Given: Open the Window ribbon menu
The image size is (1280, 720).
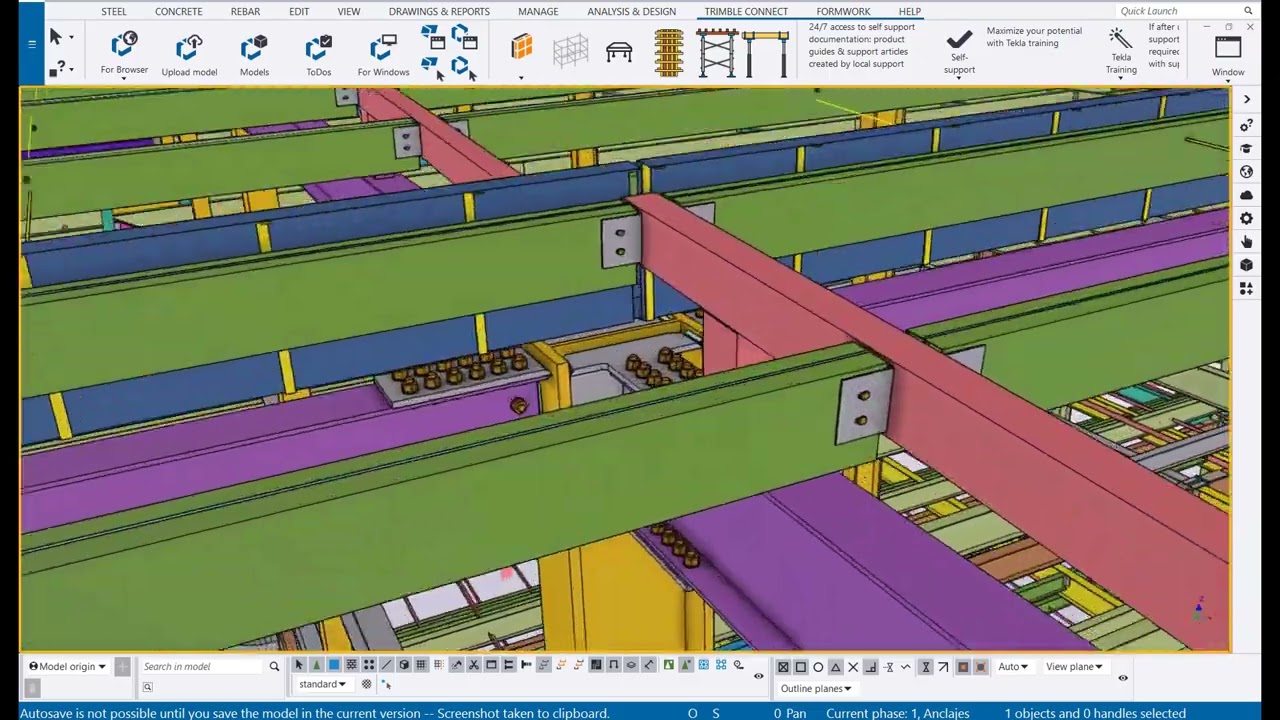Looking at the screenshot, I should point(1228,55).
